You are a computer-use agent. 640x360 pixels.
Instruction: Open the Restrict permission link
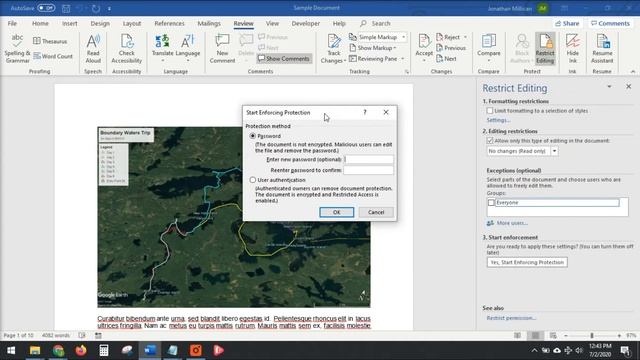pyautogui.click(x=511, y=318)
